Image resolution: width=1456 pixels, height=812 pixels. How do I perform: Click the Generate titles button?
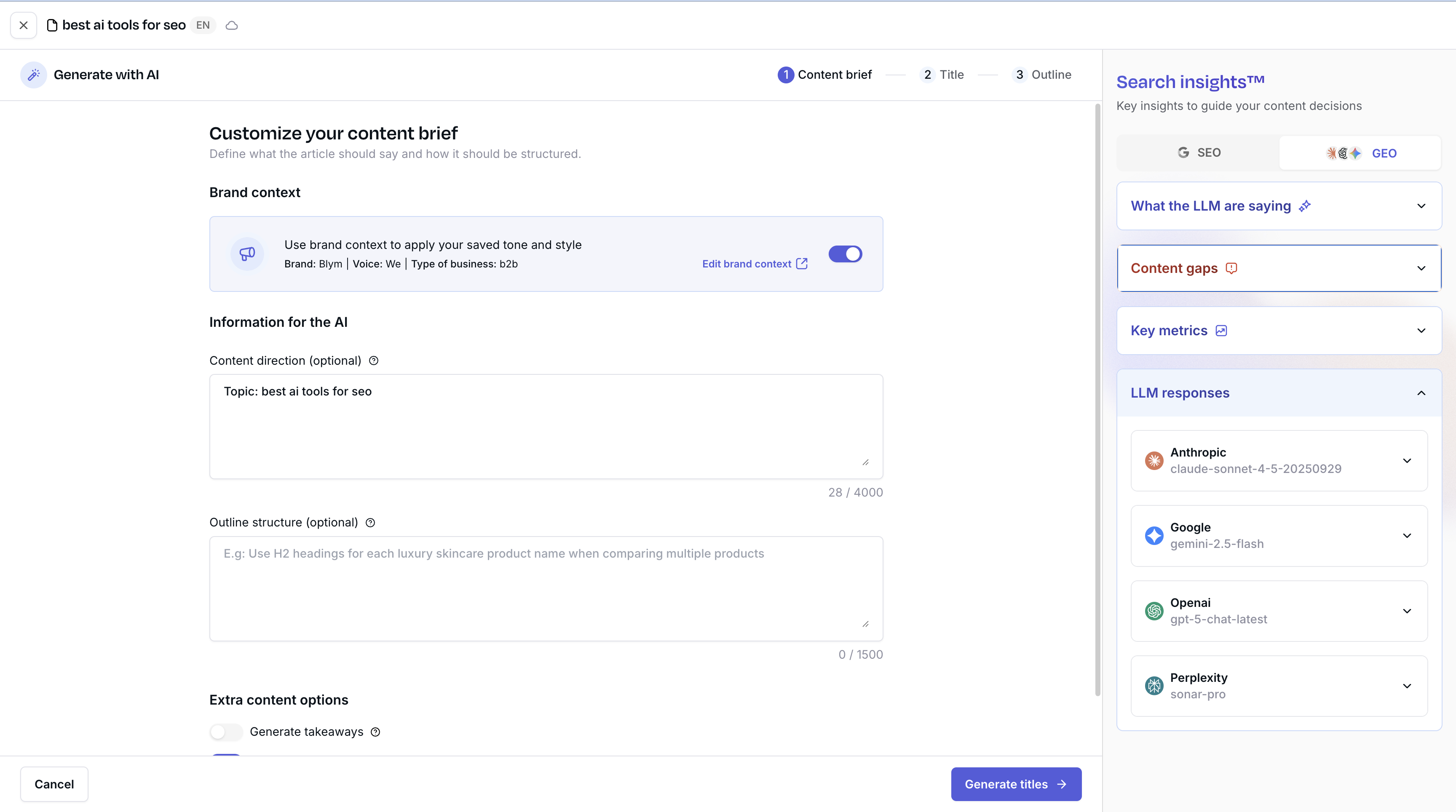click(1016, 784)
